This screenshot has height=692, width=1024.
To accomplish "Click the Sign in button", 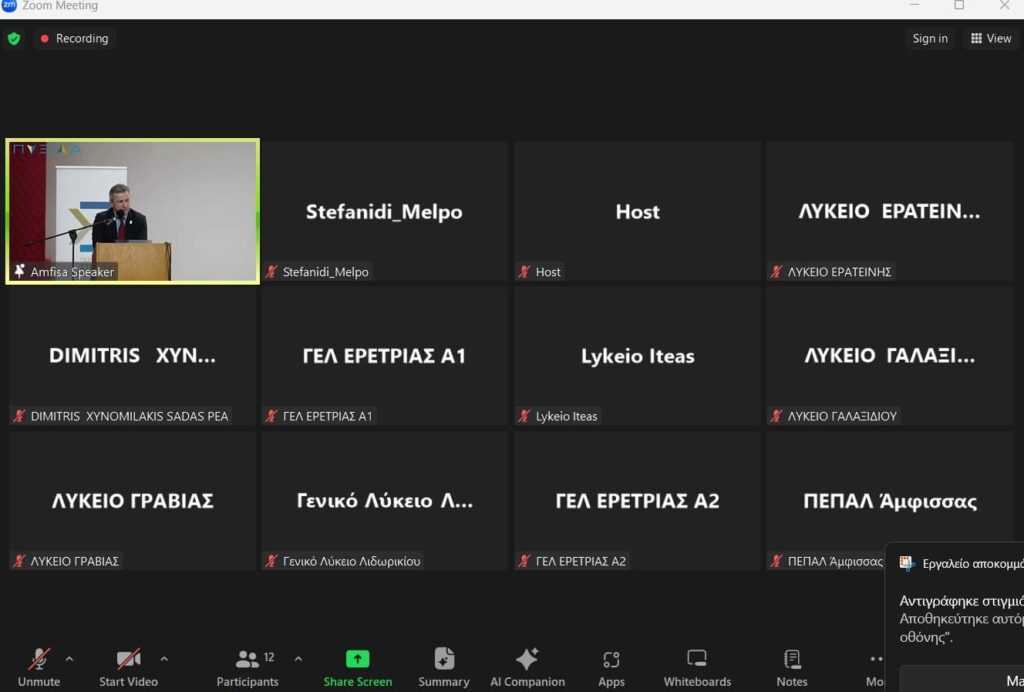I will 930,39.
